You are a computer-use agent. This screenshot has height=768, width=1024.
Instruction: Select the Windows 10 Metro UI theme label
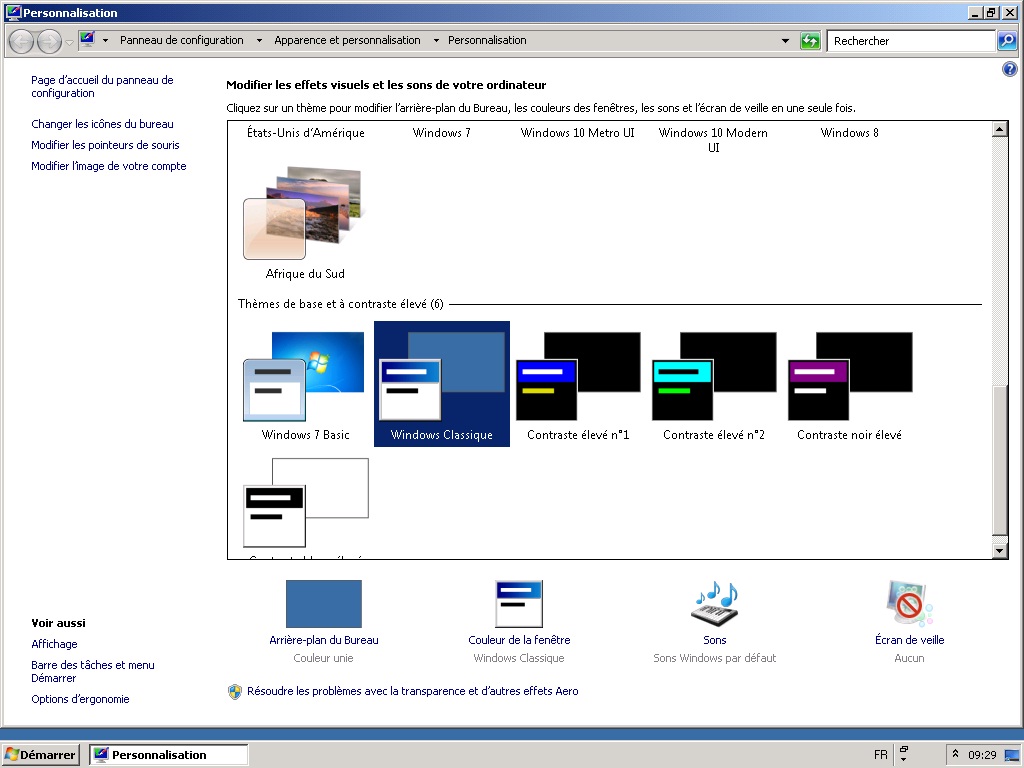click(577, 133)
